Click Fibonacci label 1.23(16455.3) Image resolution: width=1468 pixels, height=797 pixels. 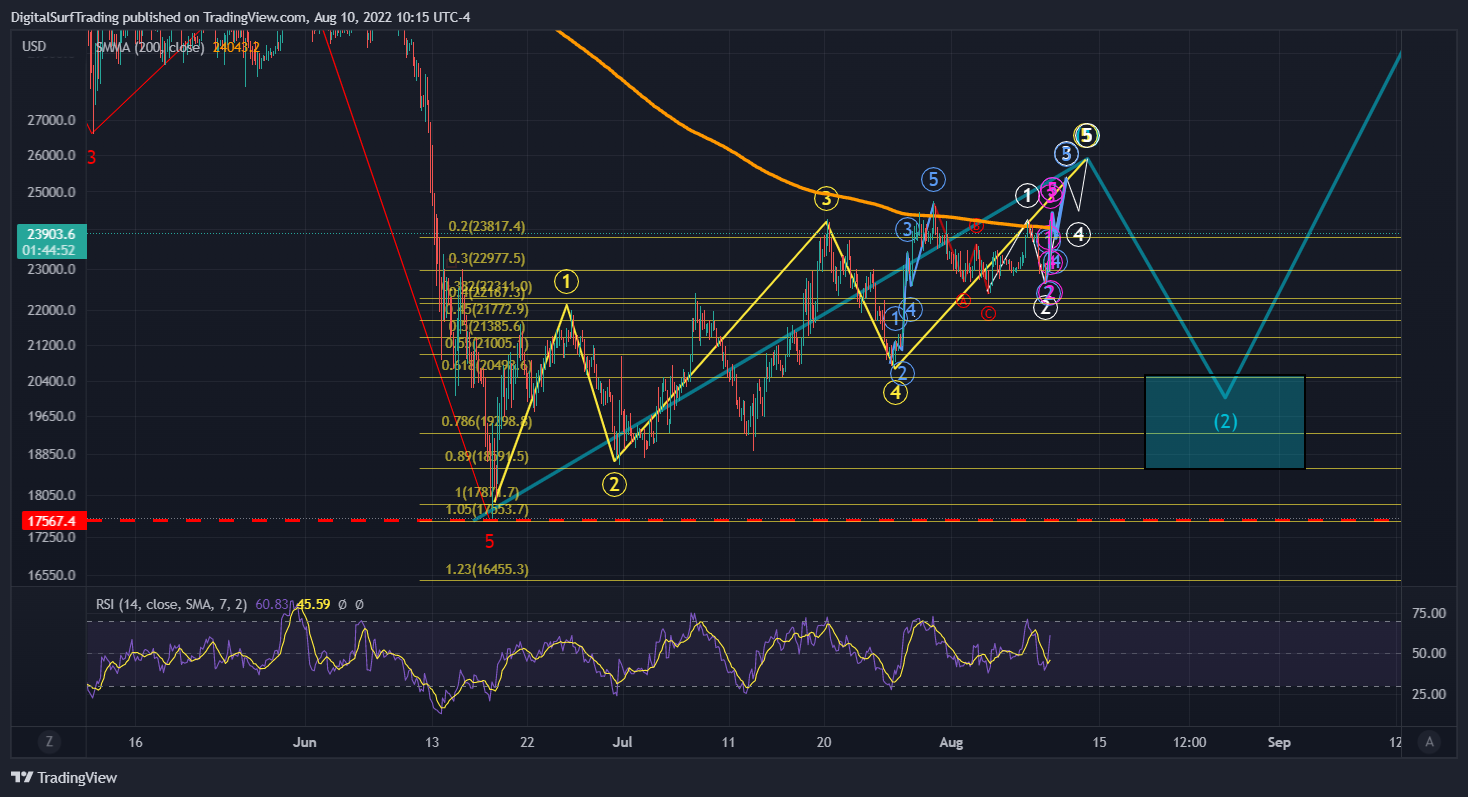coord(487,570)
